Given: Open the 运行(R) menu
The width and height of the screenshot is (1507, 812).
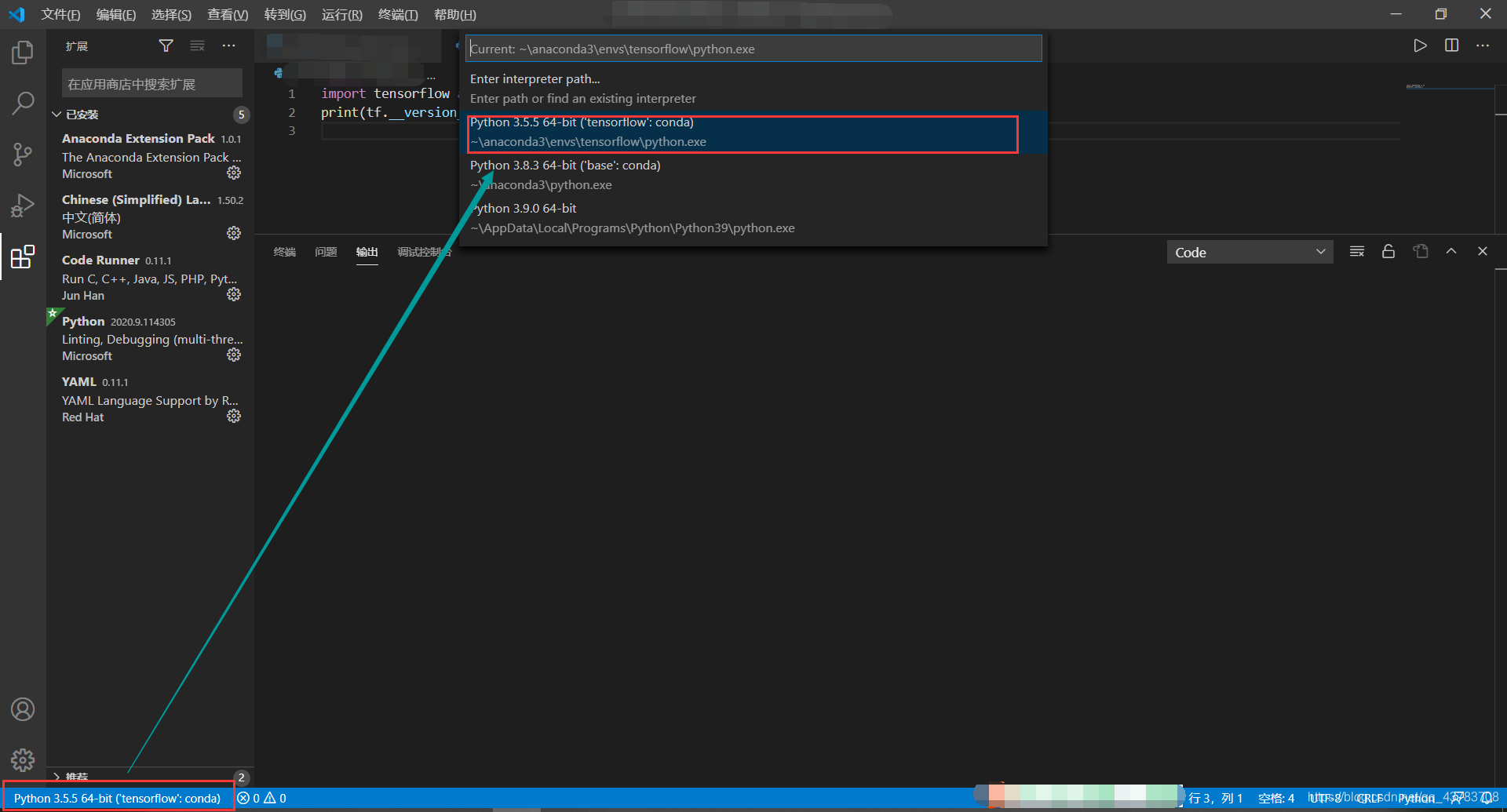Looking at the screenshot, I should coord(342,14).
